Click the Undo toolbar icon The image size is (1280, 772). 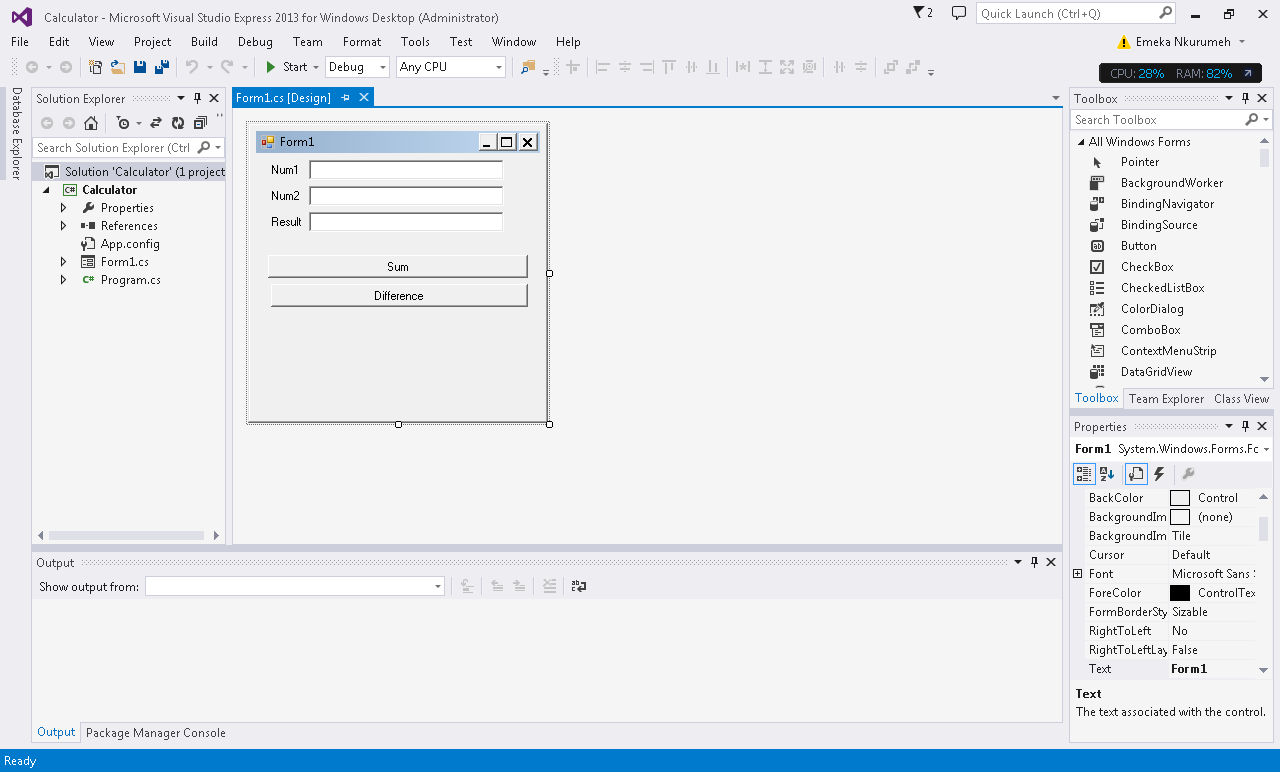(192, 67)
